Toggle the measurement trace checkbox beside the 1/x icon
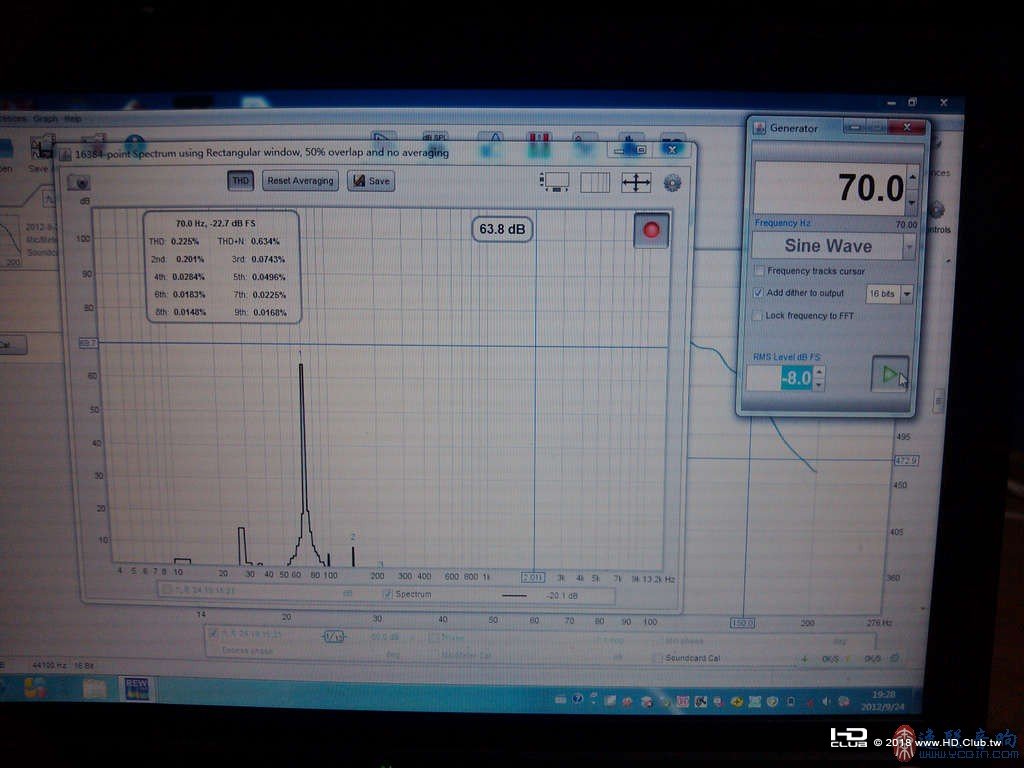1024x768 pixels. [212, 633]
